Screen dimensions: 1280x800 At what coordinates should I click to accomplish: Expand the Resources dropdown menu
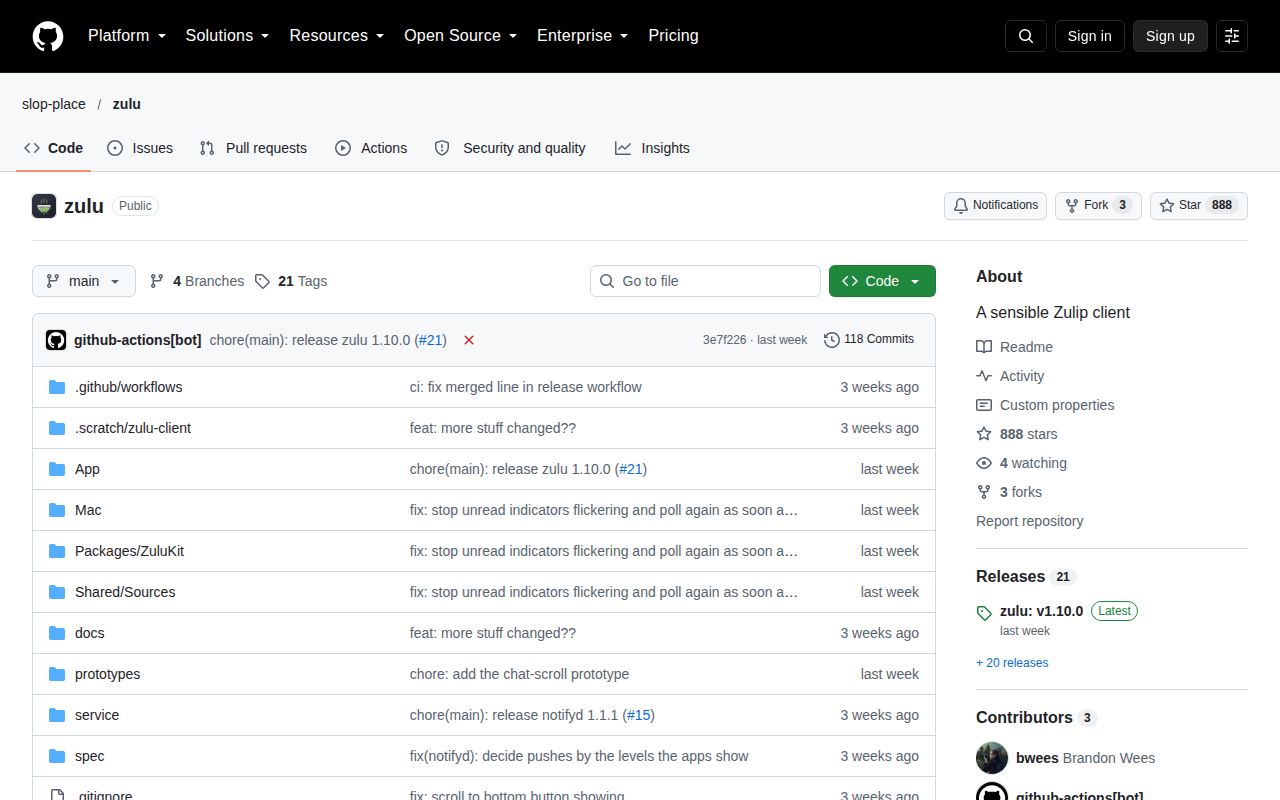tap(337, 36)
